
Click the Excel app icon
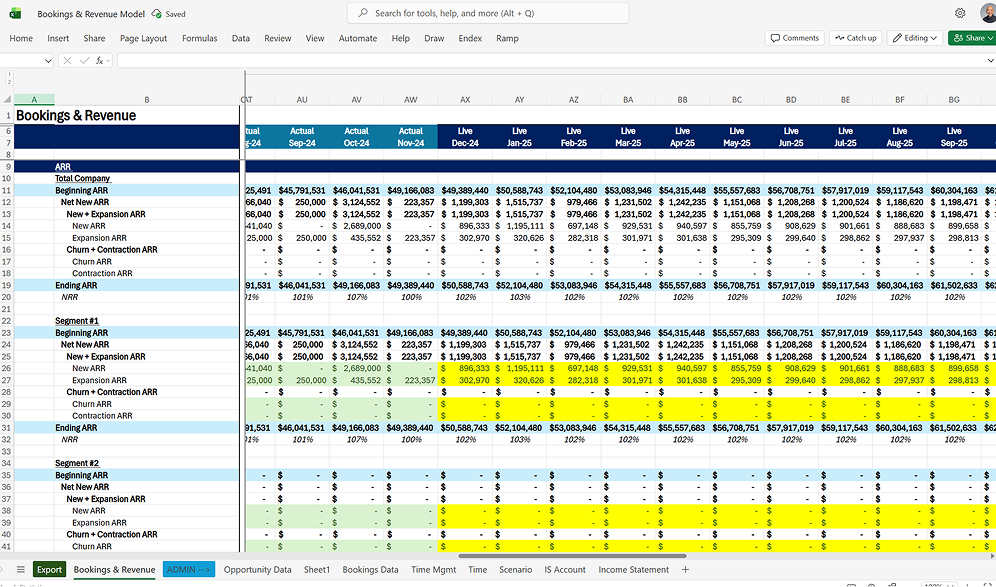[x=16, y=14]
